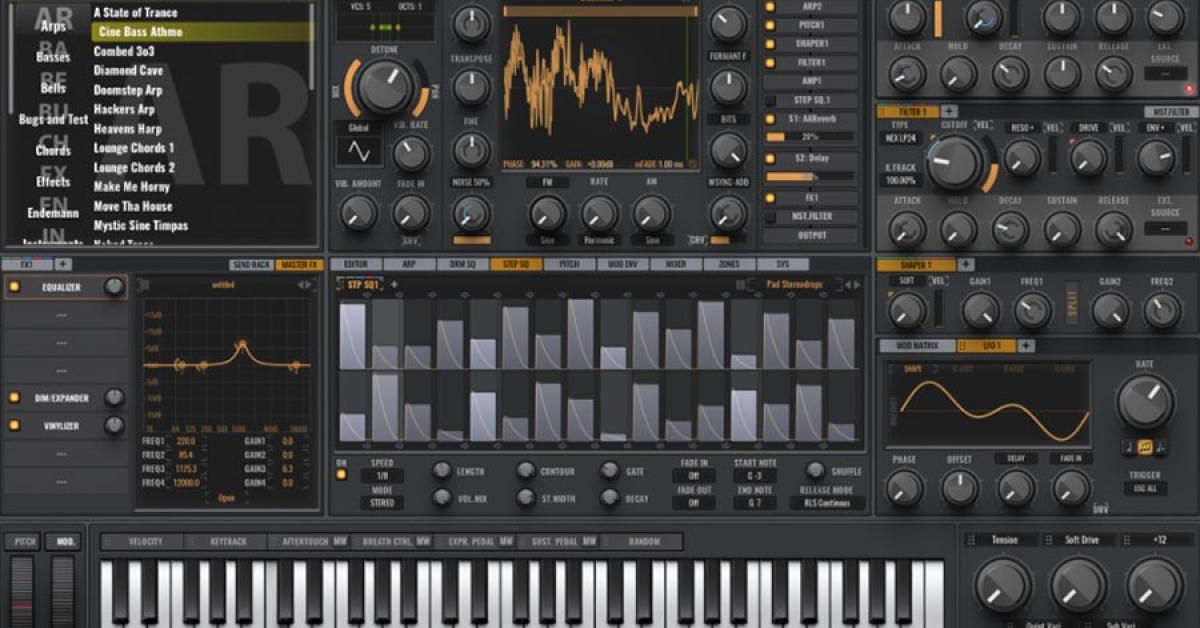The image size is (1200, 628).
Task: Open the MOD MATRIX tab
Action: 915,346
